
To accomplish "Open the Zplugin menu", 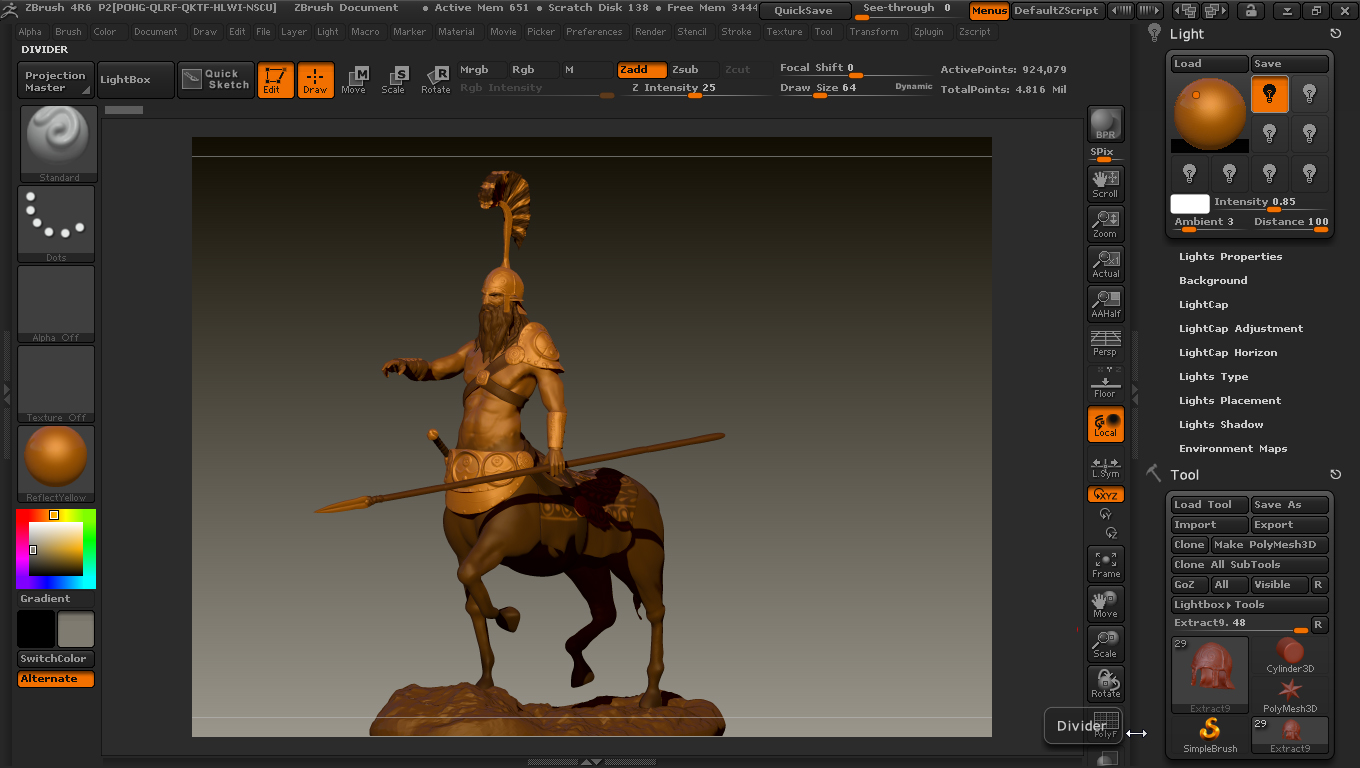I will tap(928, 32).
